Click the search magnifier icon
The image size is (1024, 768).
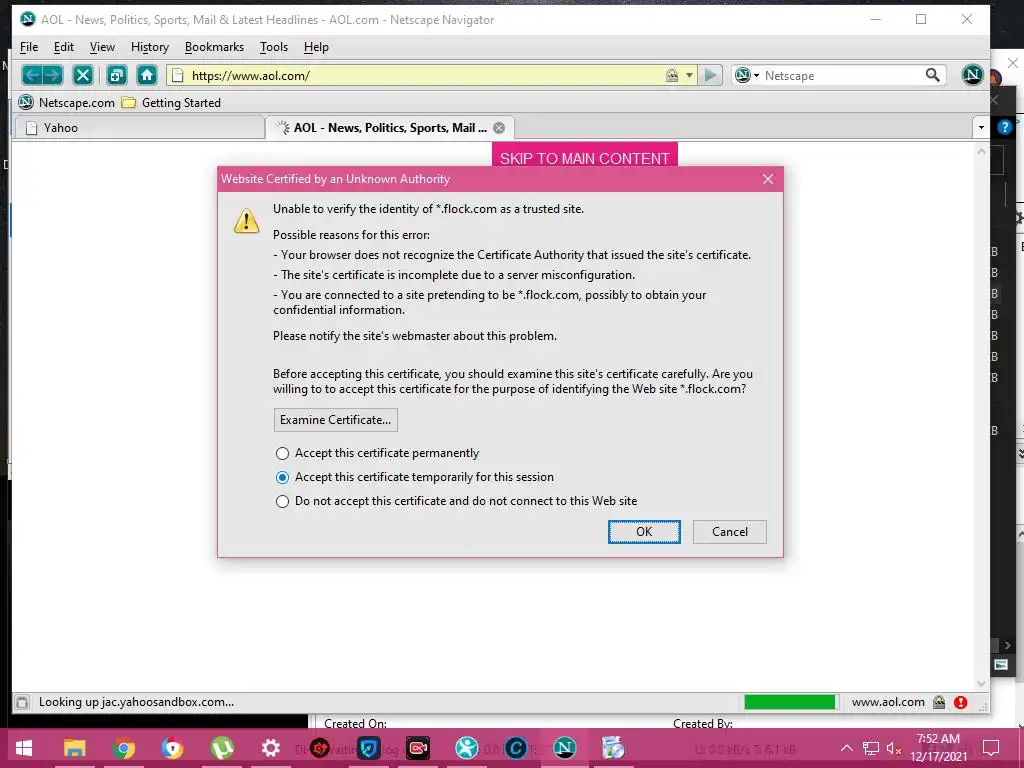pos(933,75)
